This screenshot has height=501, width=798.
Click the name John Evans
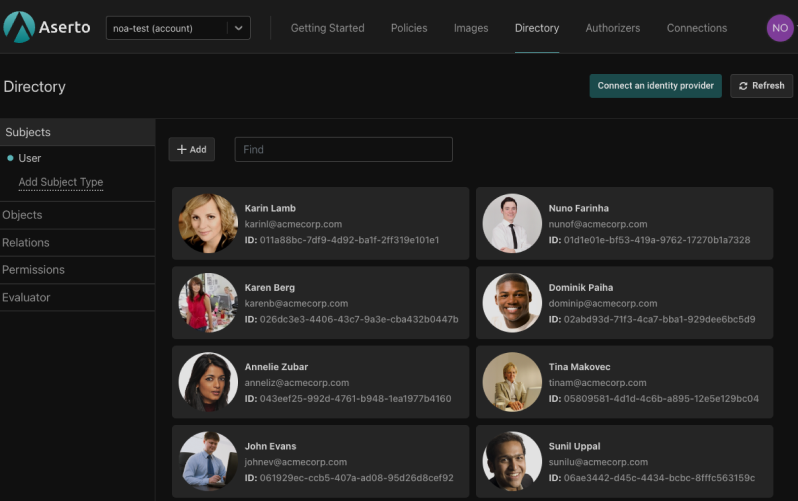pyautogui.click(x=270, y=447)
